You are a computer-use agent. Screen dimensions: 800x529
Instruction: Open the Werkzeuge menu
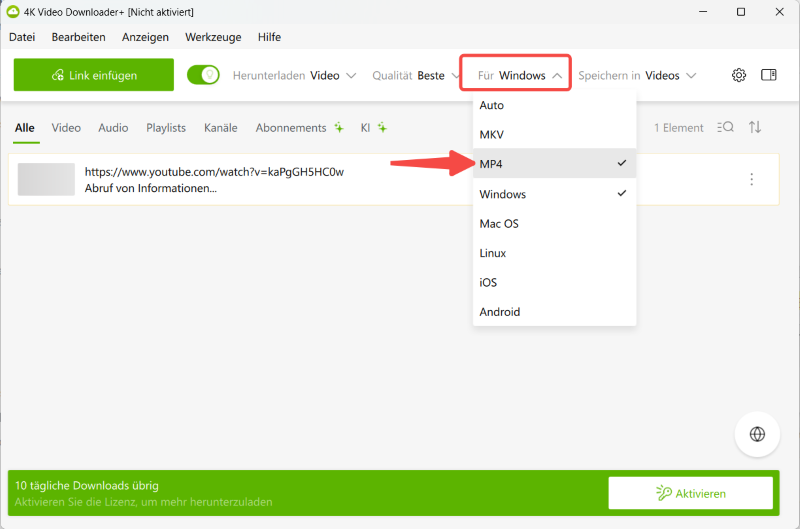pos(213,37)
